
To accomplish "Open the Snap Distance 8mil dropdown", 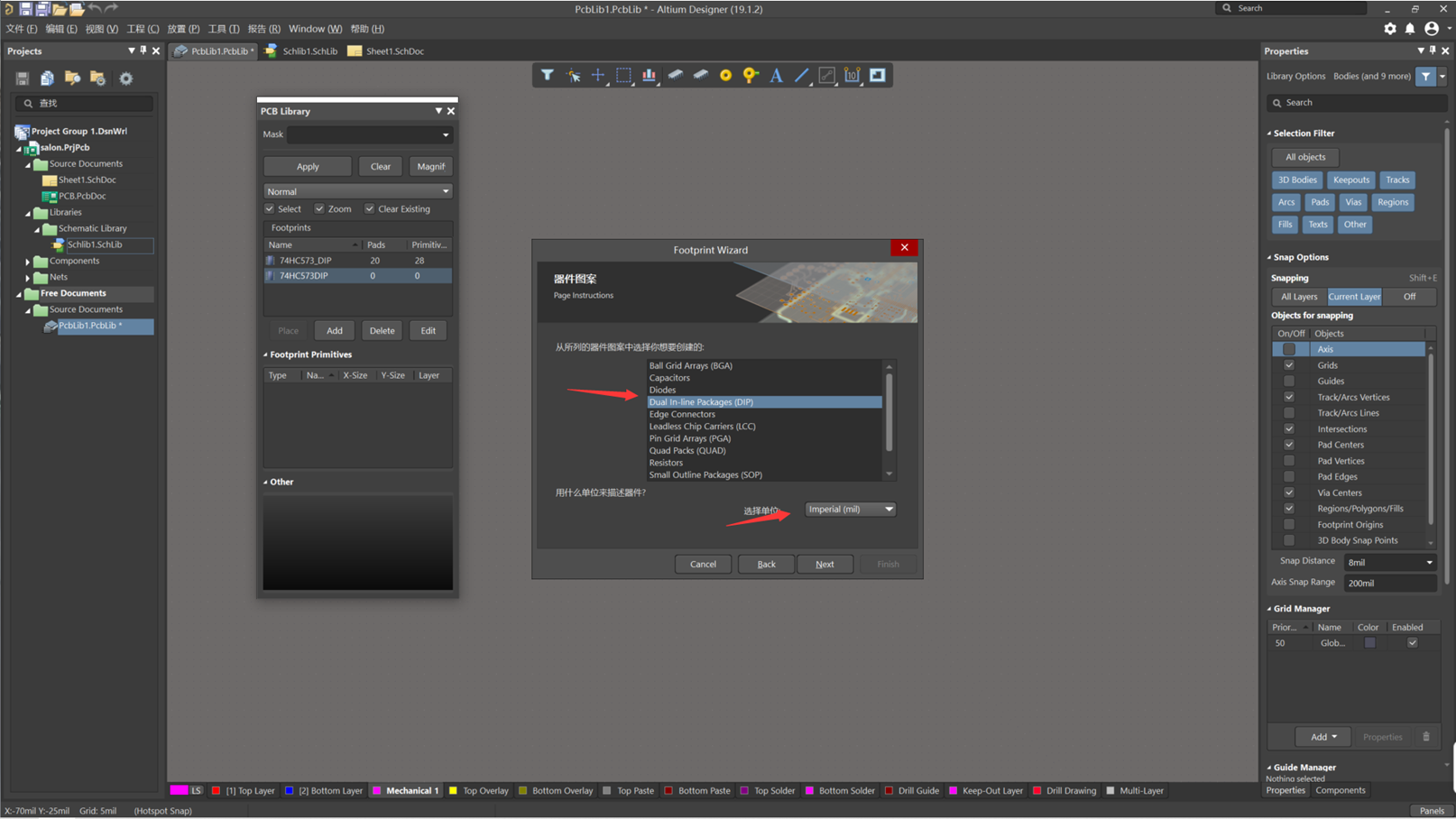I will point(1389,562).
